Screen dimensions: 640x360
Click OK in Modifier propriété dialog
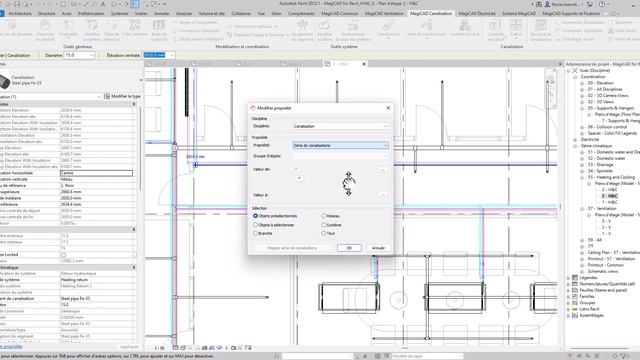349,248
